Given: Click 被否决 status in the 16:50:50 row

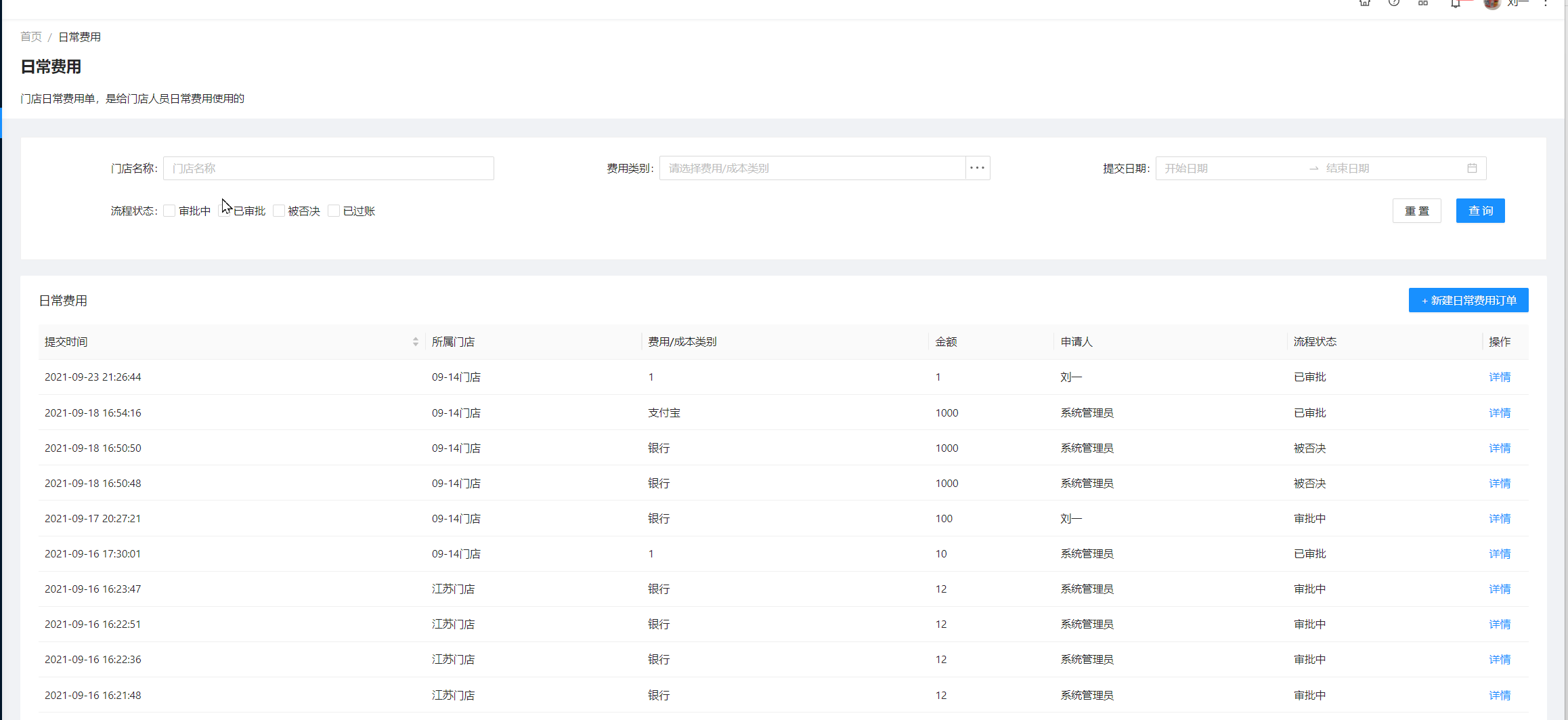Looking at the screenshot, I should coord(1309,448).
